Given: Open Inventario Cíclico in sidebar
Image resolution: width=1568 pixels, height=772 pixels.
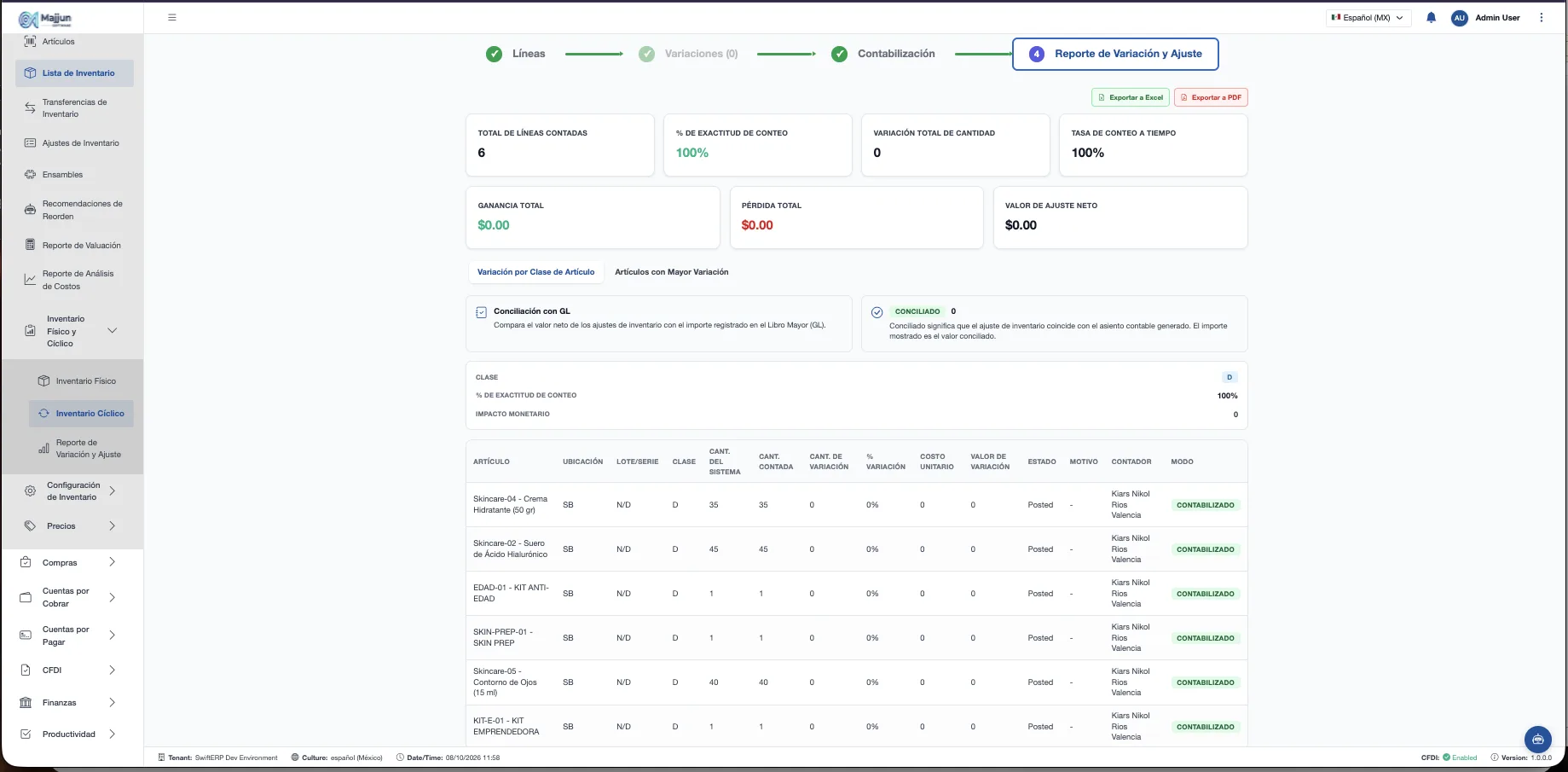Looking at the screenshot, I should click(81, 414).
